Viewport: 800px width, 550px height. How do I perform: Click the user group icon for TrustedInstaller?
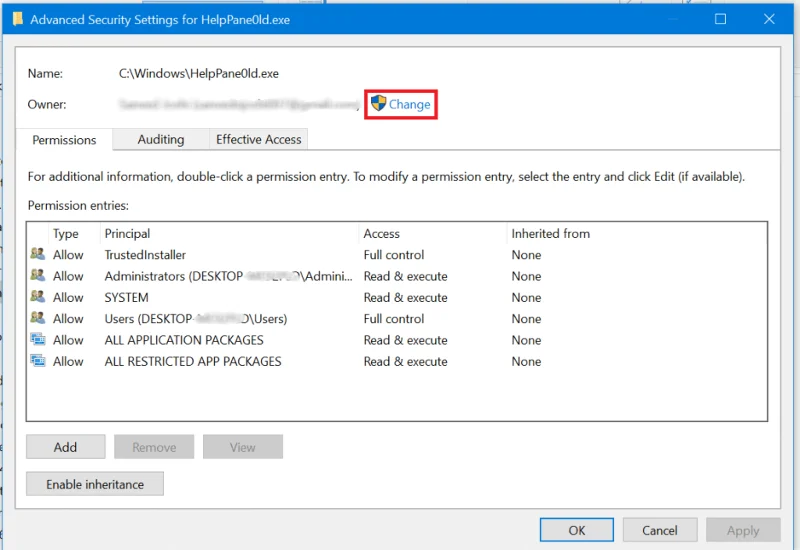[x=38, y=254]
